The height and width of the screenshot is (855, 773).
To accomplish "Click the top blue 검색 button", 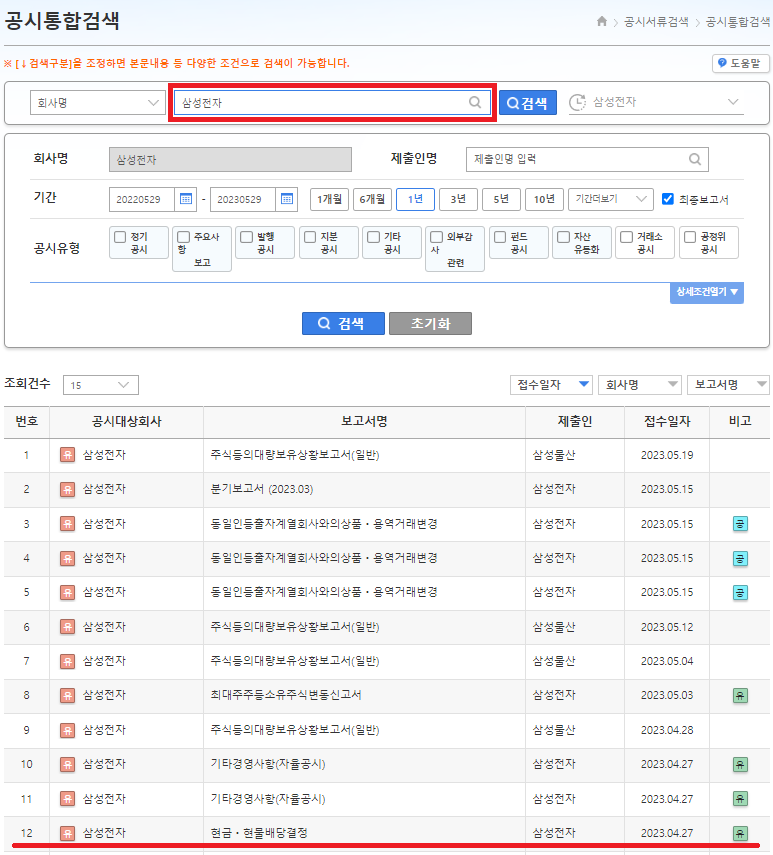I will pos(528,103).
